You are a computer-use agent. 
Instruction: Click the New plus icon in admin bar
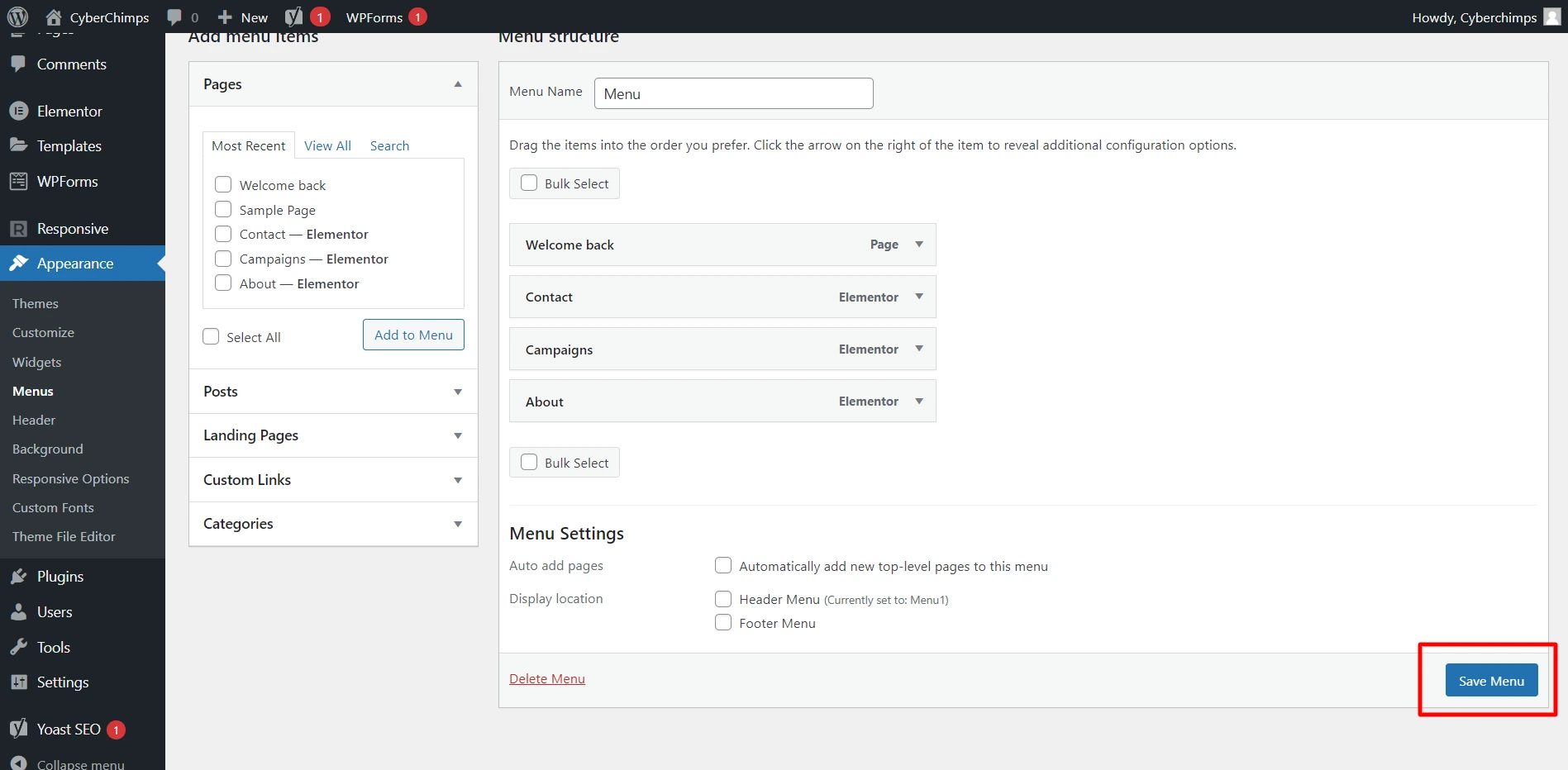click(x=225, y=17)
